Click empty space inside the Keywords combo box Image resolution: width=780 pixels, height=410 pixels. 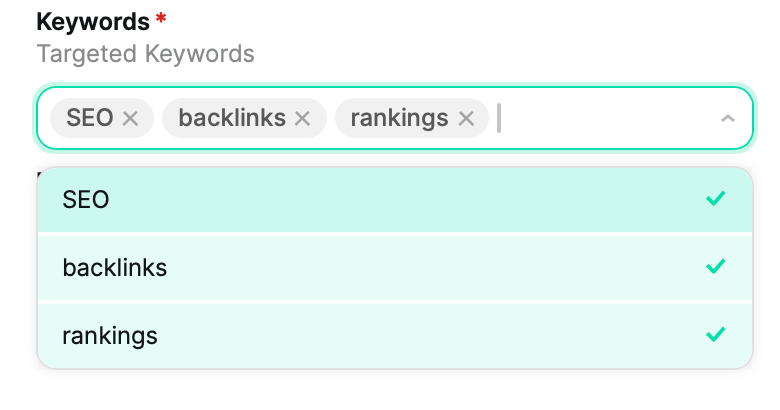610,119
